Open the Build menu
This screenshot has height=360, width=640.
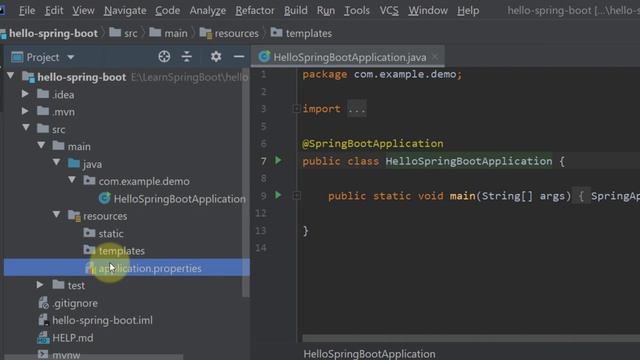pos(296,11)
